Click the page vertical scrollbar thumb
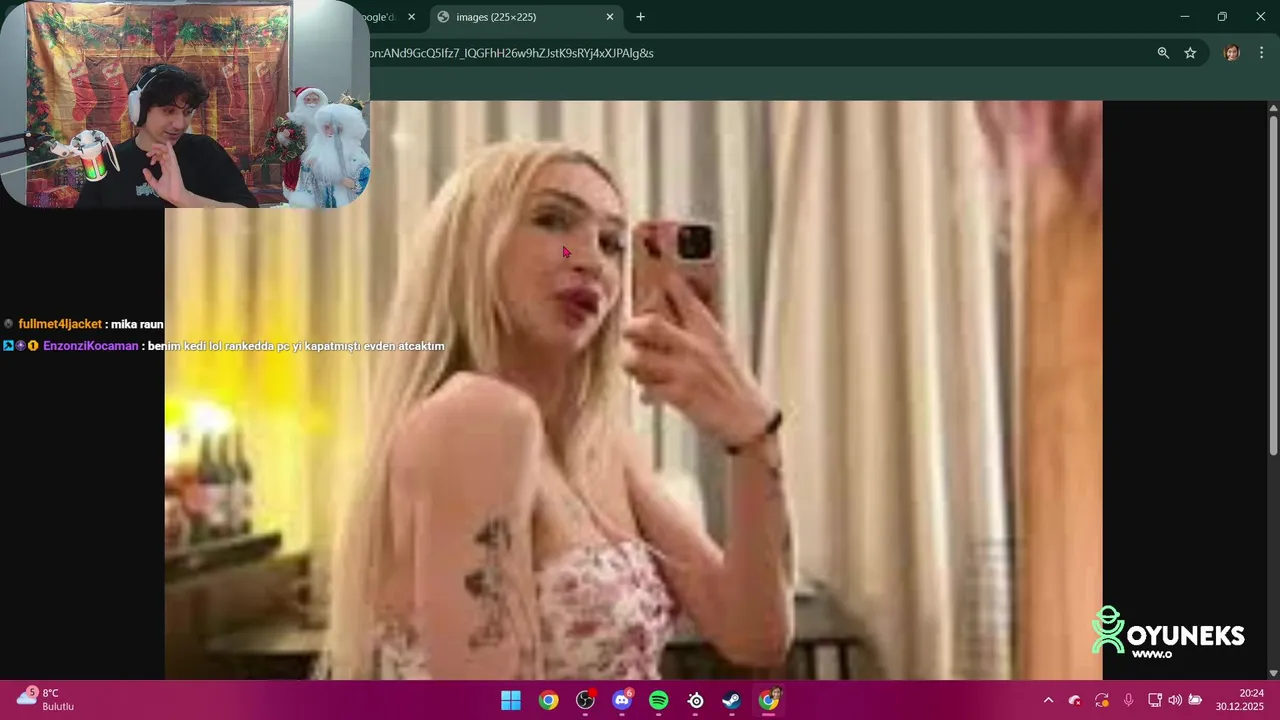This screenshot has height=720, width=1280. [1273, 285]
